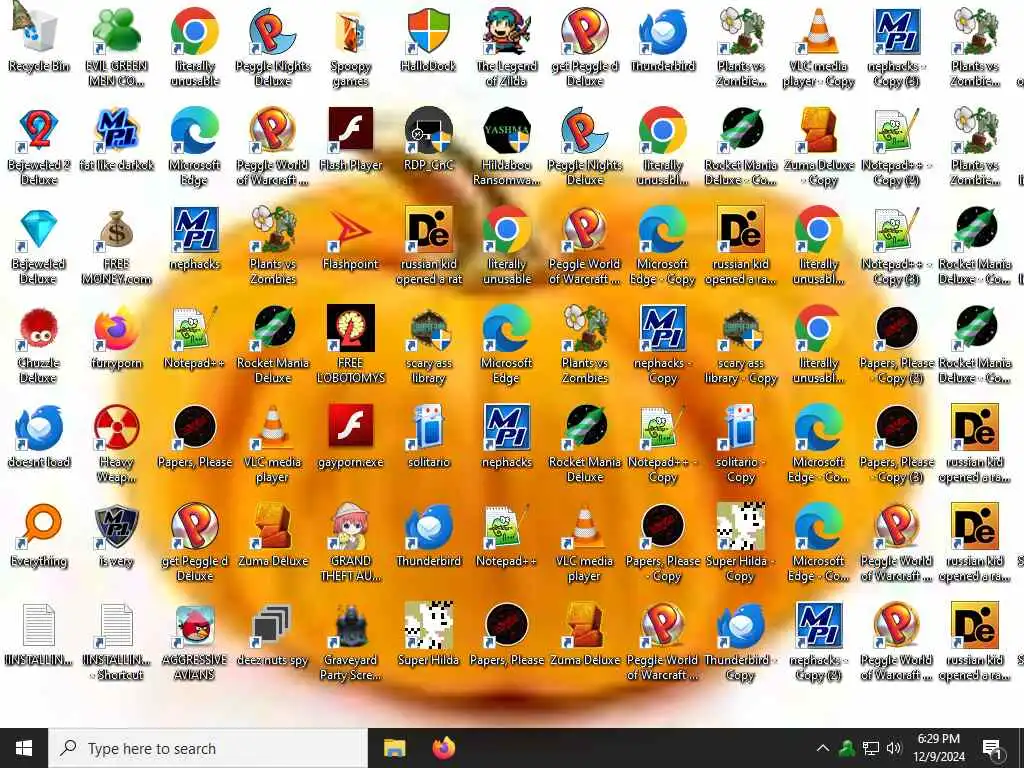Open the notification center
The width and height of the screenshot is (1024, 768).
point(992,749)
